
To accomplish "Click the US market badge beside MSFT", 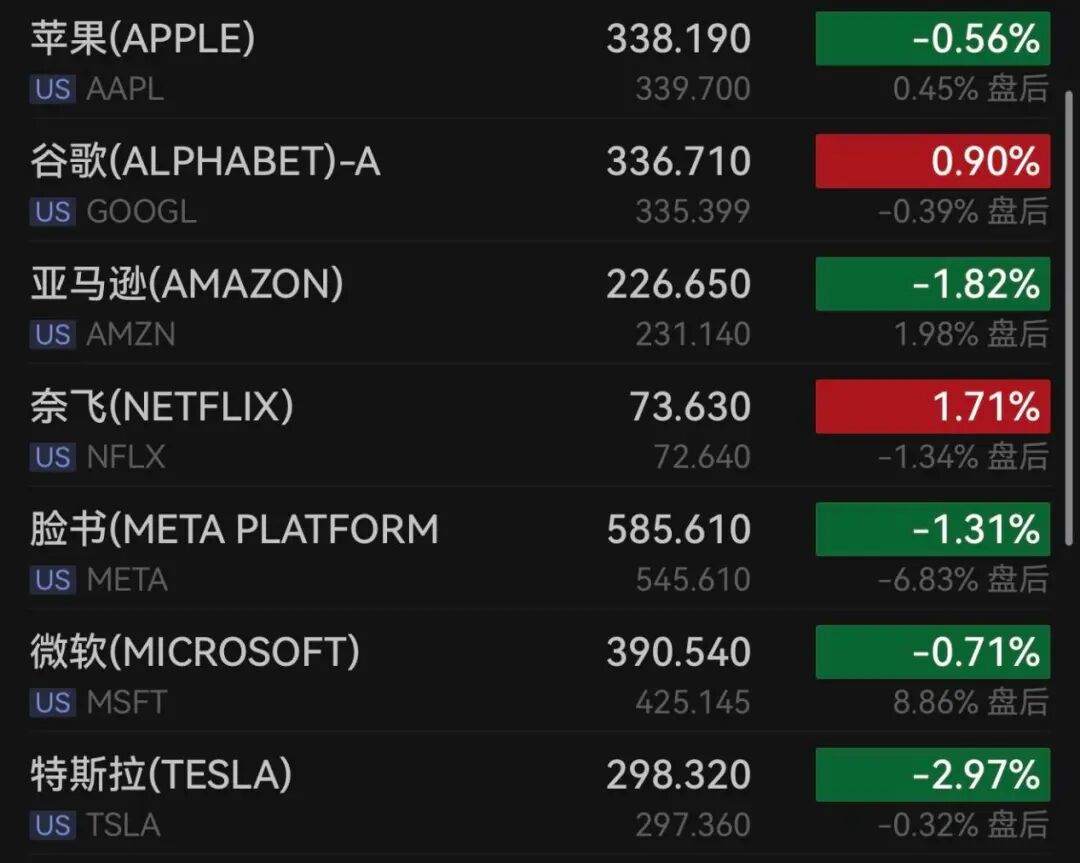I will pyautogui.click(x=52, y=702).
